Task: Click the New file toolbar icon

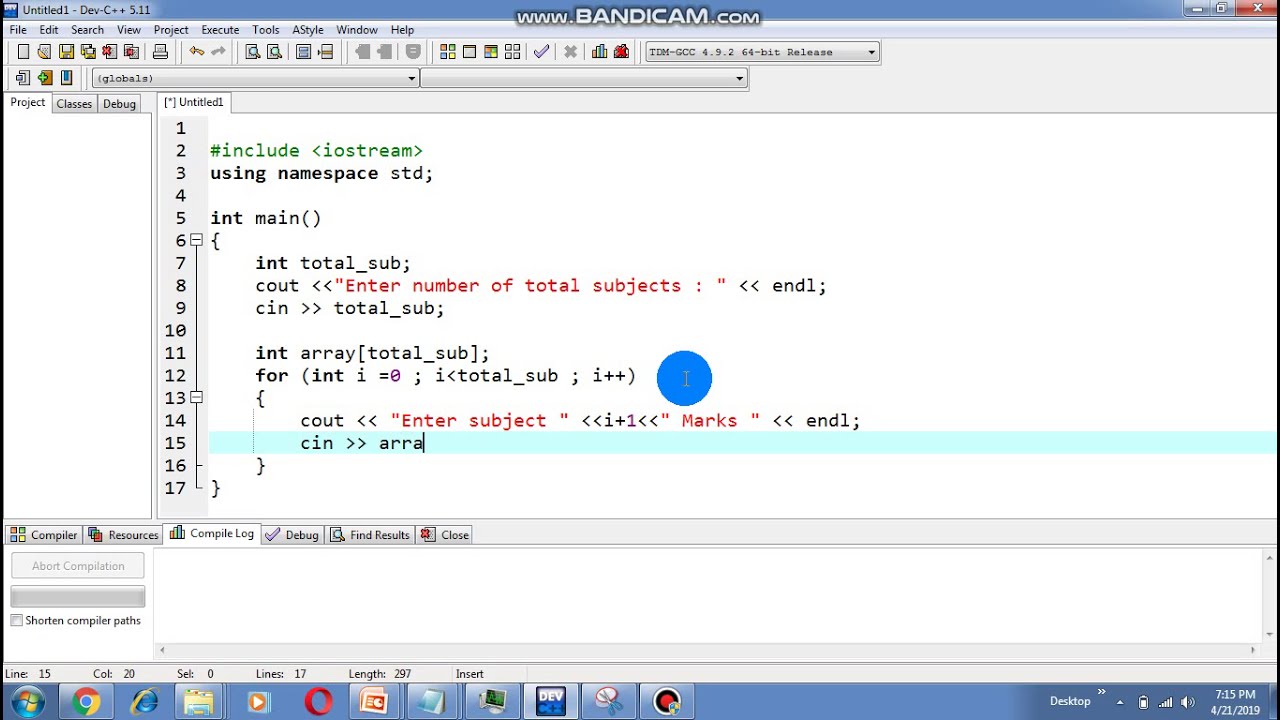Action: coord(23,52)
